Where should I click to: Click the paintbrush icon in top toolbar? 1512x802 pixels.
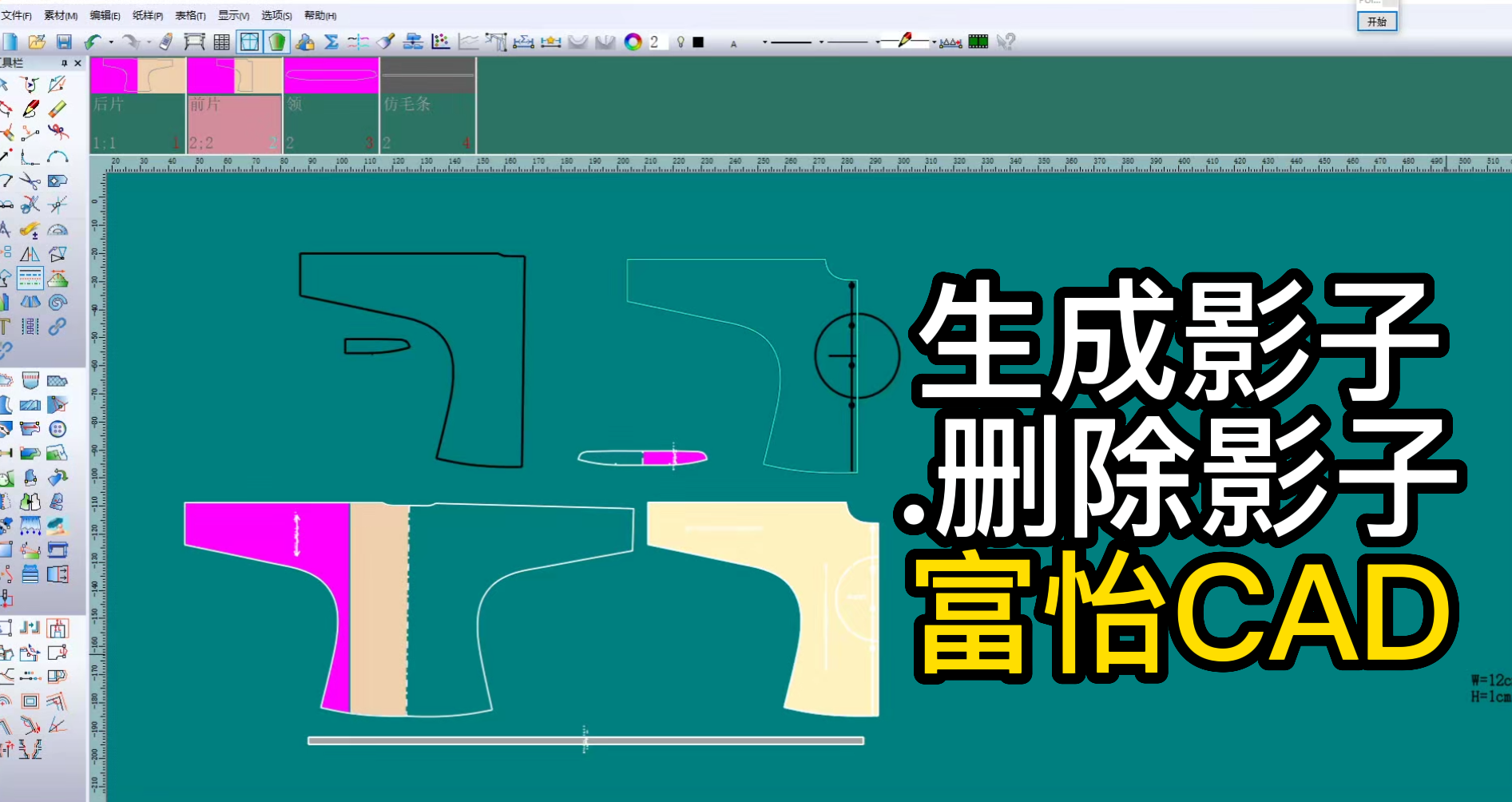386,42
